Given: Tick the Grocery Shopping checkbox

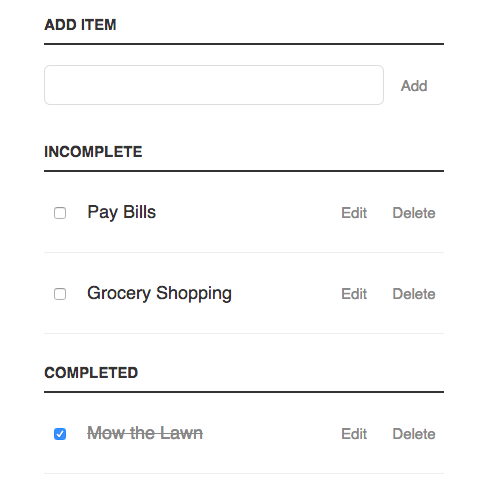Looking at the screenshot, I should [x=60, y=294].
